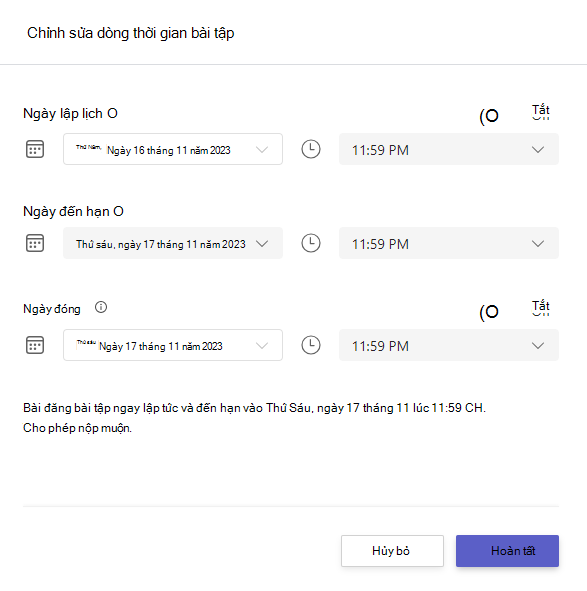587x591 pixels.
Task: Click the Tắt label next to the Ngày đóng toggle
Action: coord(541,308)
